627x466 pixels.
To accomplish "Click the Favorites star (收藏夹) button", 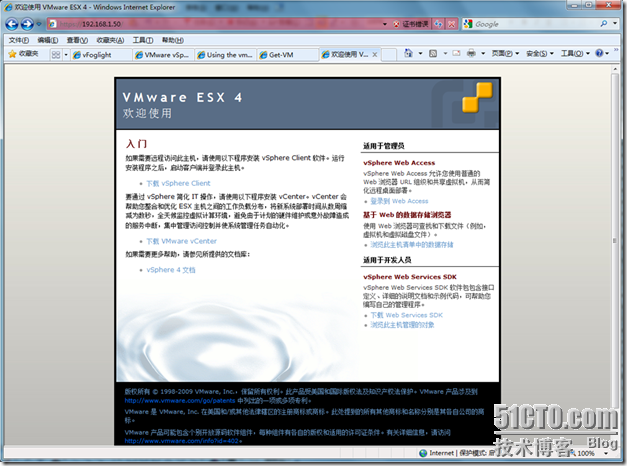I will click(x=23, y=54).
